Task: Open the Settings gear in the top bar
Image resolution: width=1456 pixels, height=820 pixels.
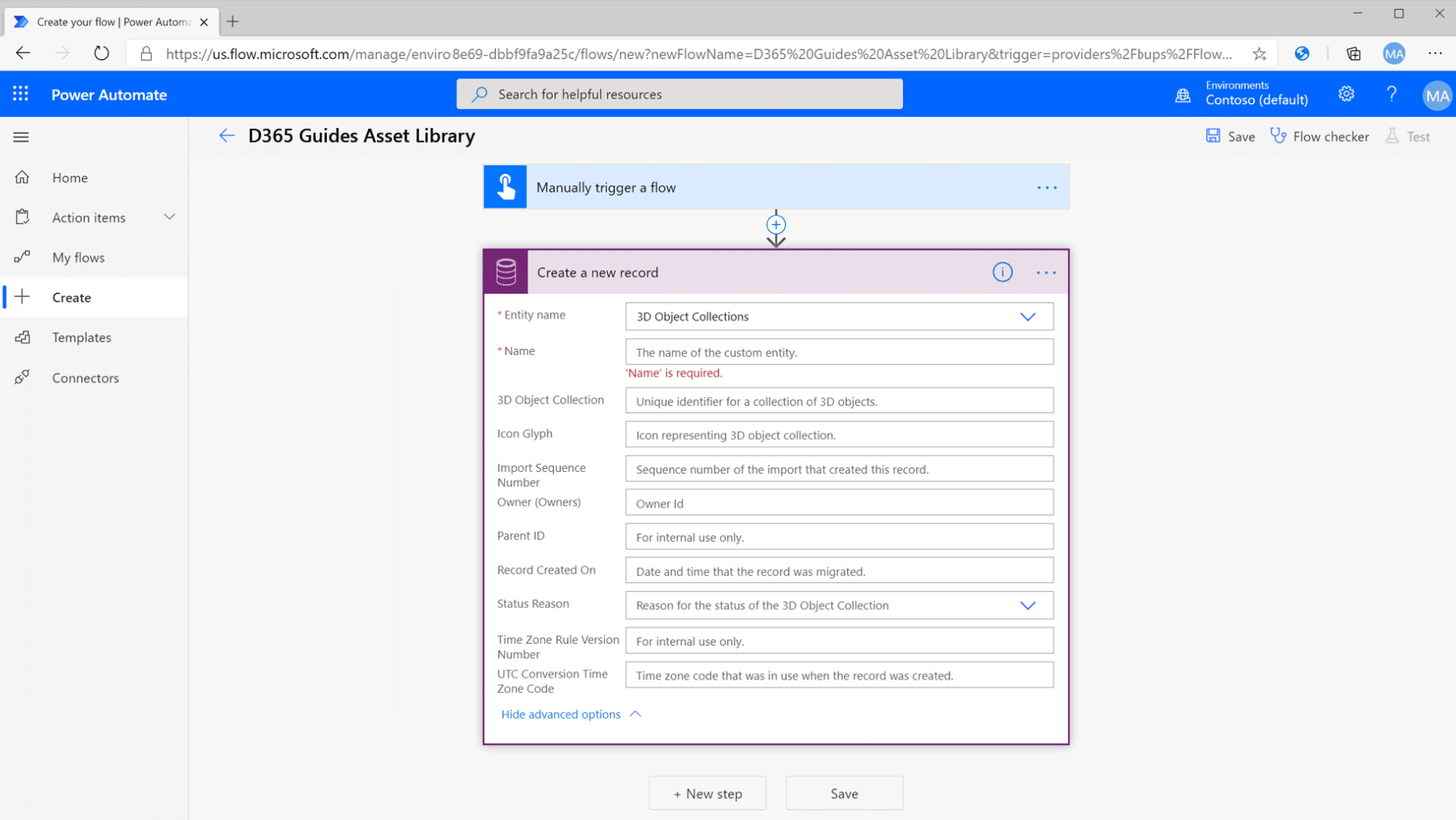Action: (1346, 94)
